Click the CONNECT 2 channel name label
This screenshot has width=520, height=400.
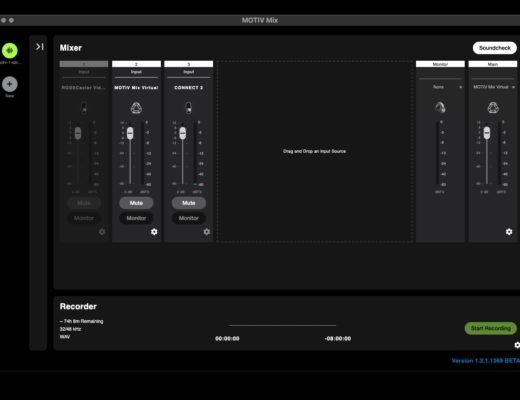coord(189,88)
